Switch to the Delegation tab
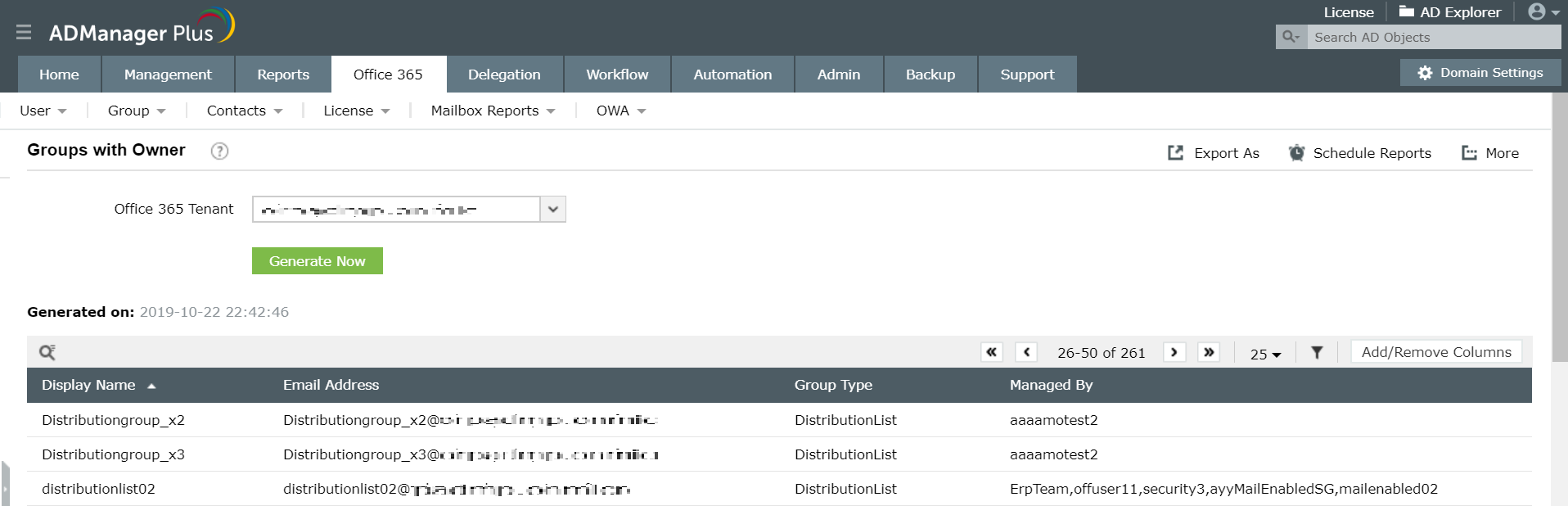This screenshot has width=1568, height=506. 504,75
